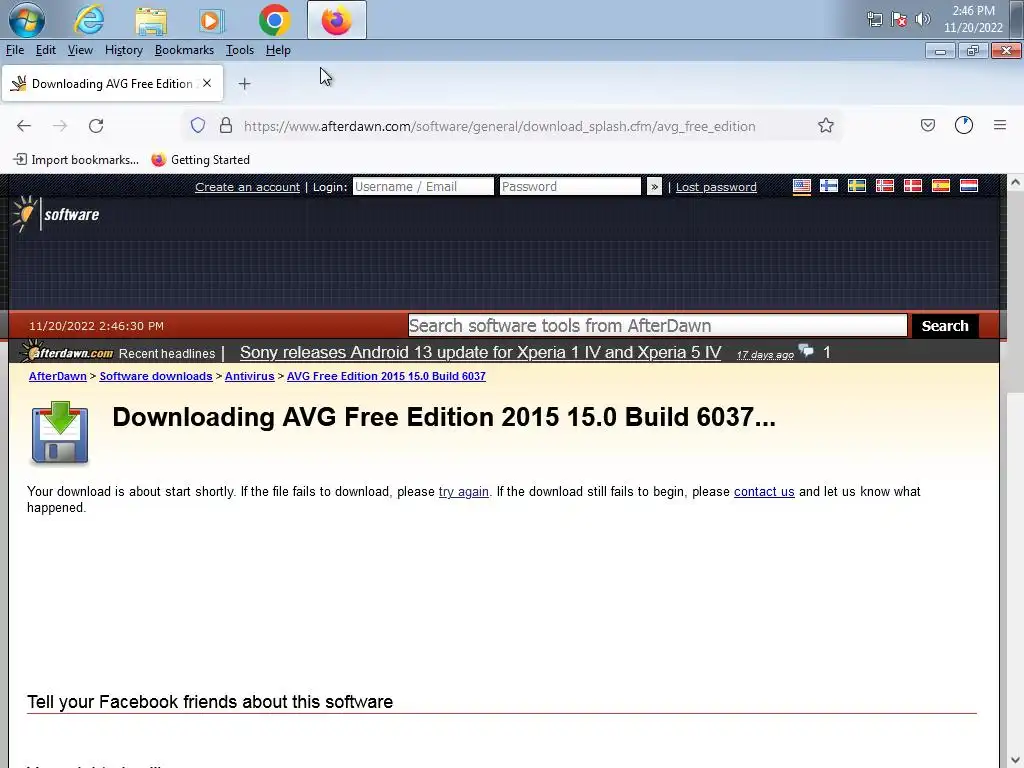The width and height of the screenshot is (1024, 768).
Task: Open the Tools menu
Action: [x=240, y=50]
